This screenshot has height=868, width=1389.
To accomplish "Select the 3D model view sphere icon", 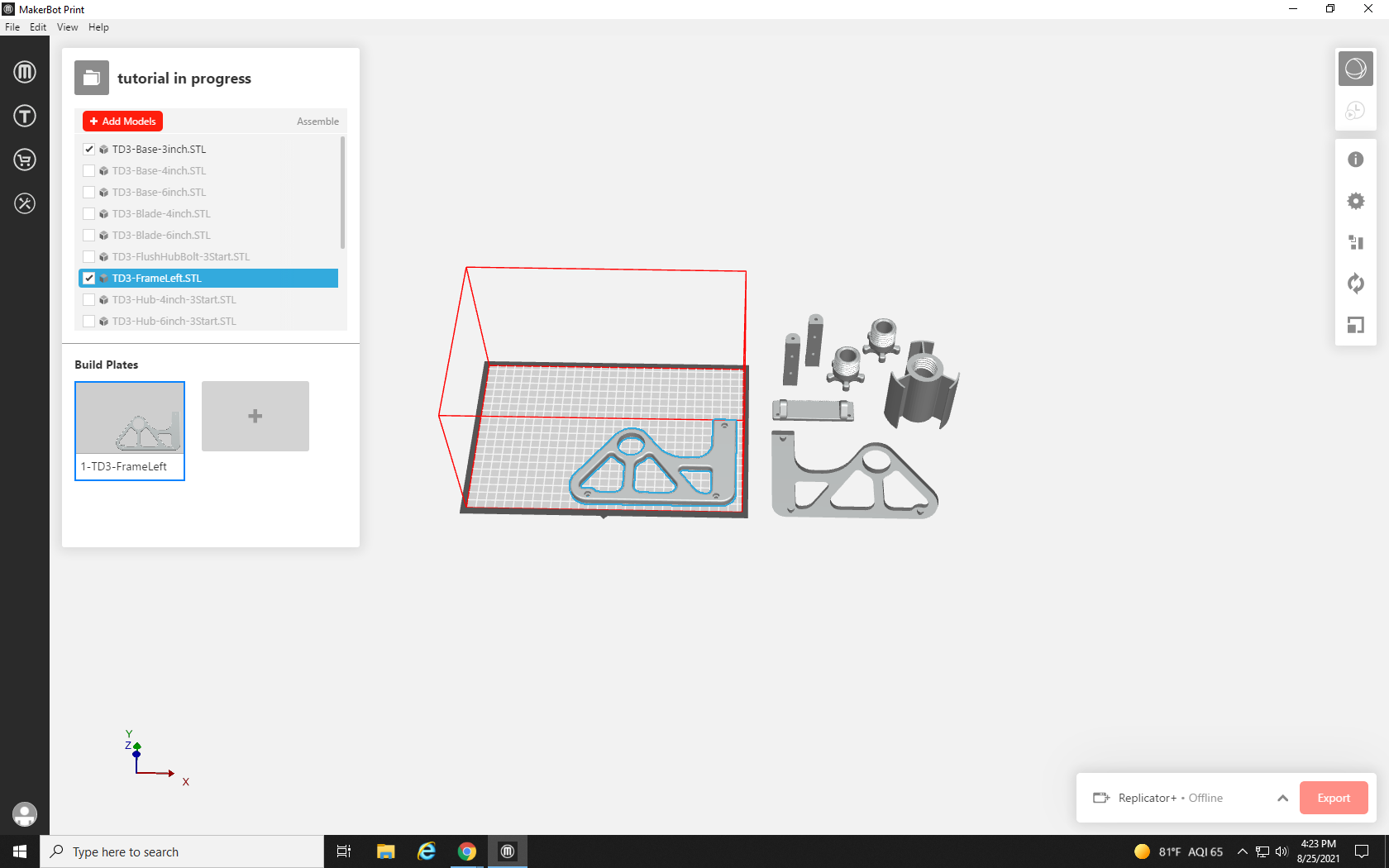I will pos(1356,69).
